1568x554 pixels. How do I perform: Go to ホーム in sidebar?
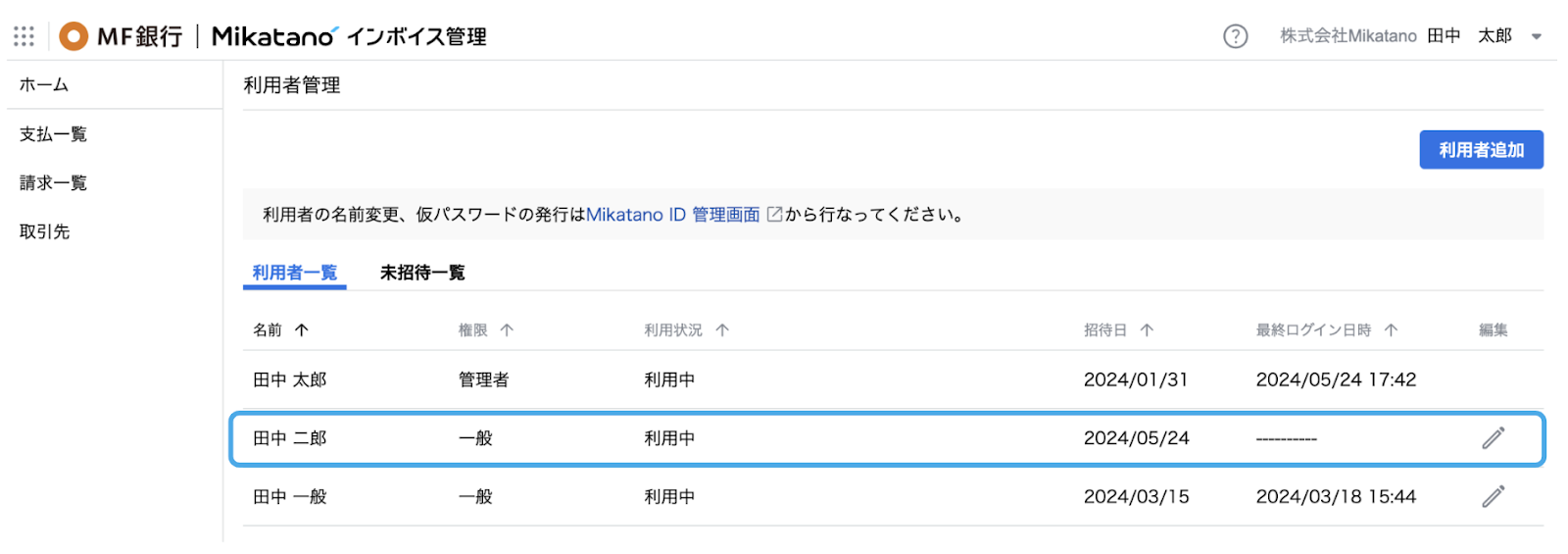coord(44,85)
